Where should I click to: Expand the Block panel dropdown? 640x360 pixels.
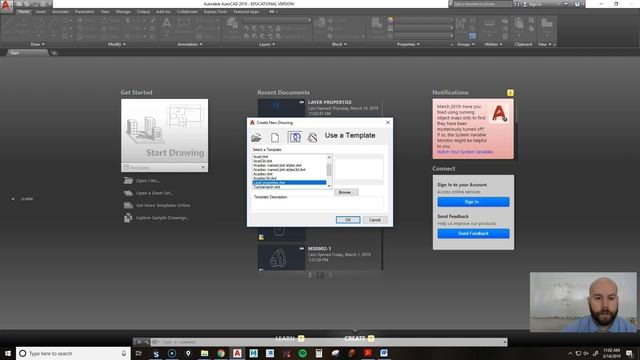(339, 44)
